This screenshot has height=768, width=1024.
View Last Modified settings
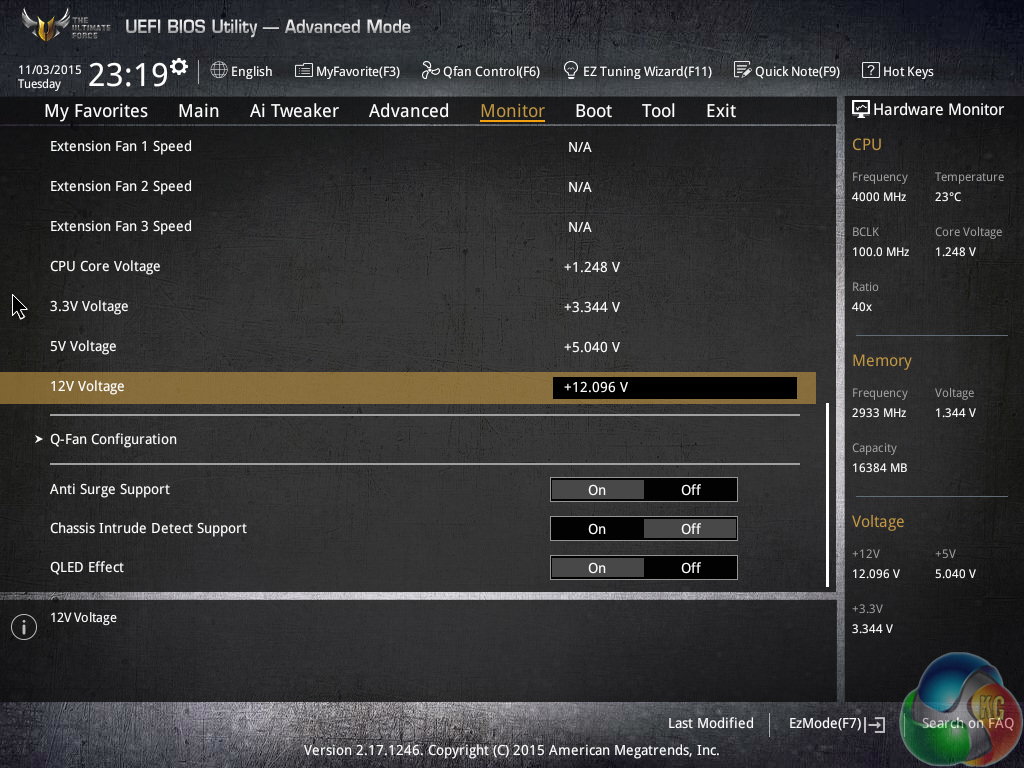point(711,724)
